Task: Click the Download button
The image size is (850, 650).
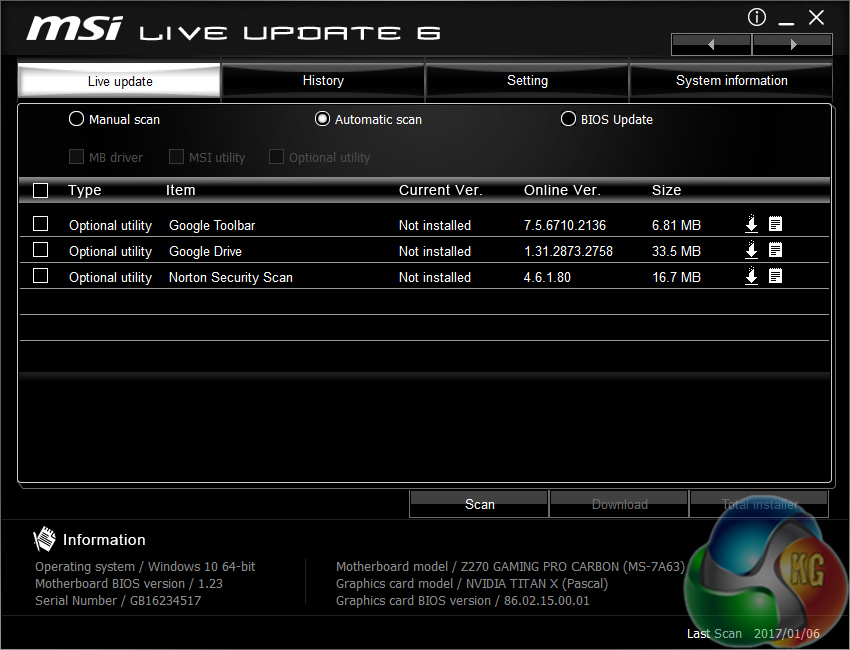Action: click(619, 504)
